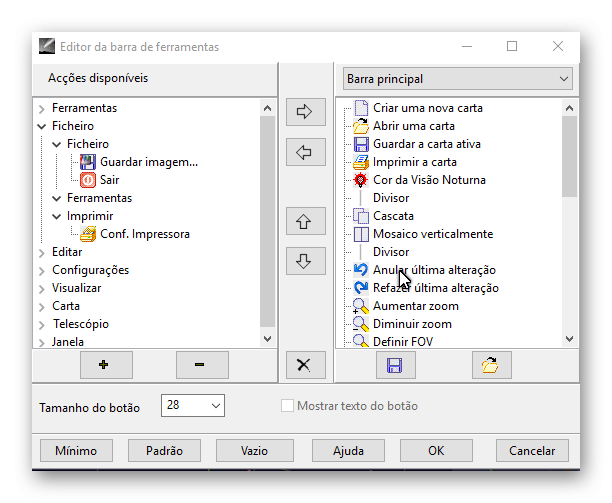Expand the Visualizar tree node
The image size is (612, 503).
42,289
